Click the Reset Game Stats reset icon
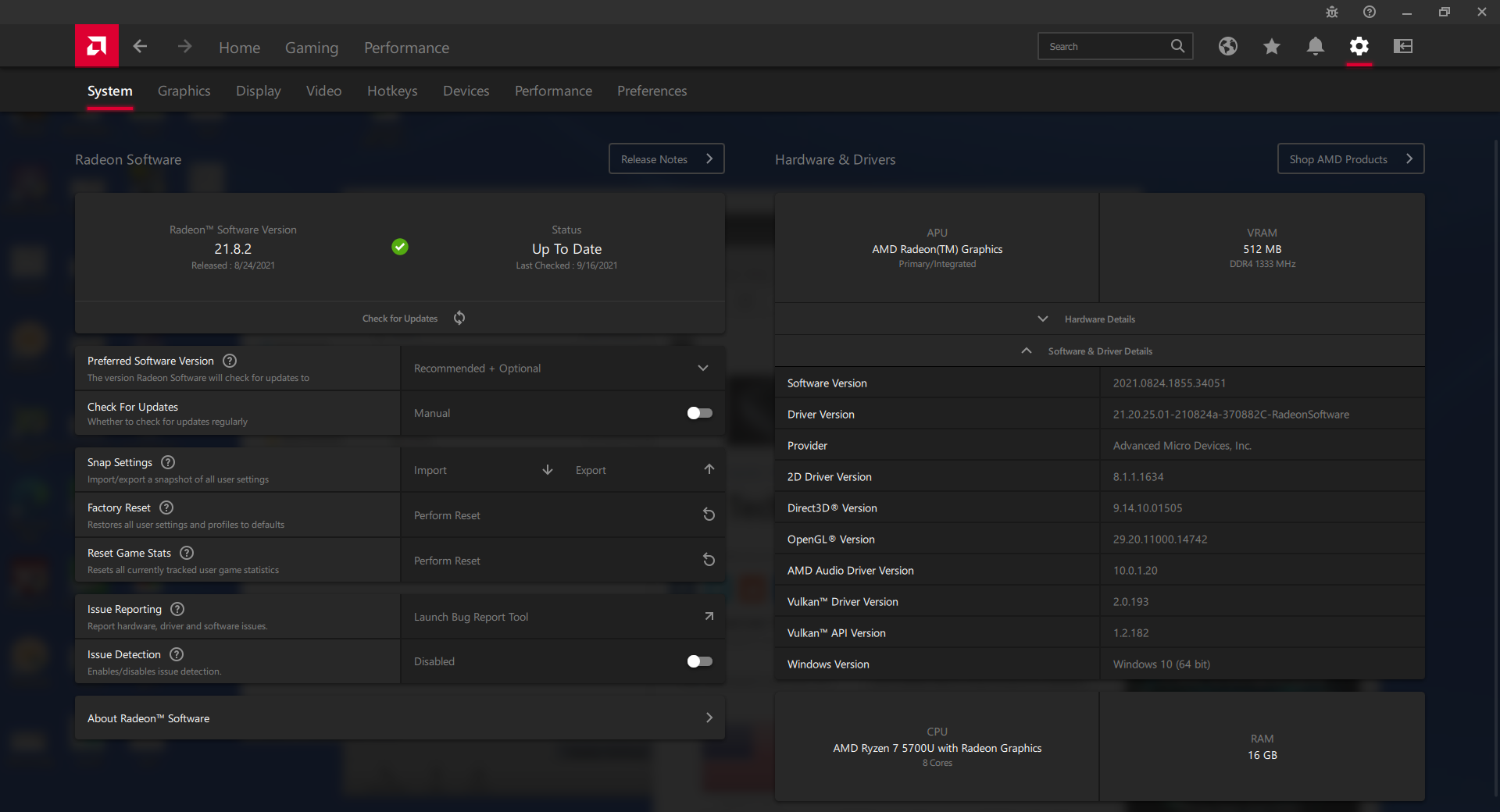This screenshot has height=812, width=1500. 709,560
